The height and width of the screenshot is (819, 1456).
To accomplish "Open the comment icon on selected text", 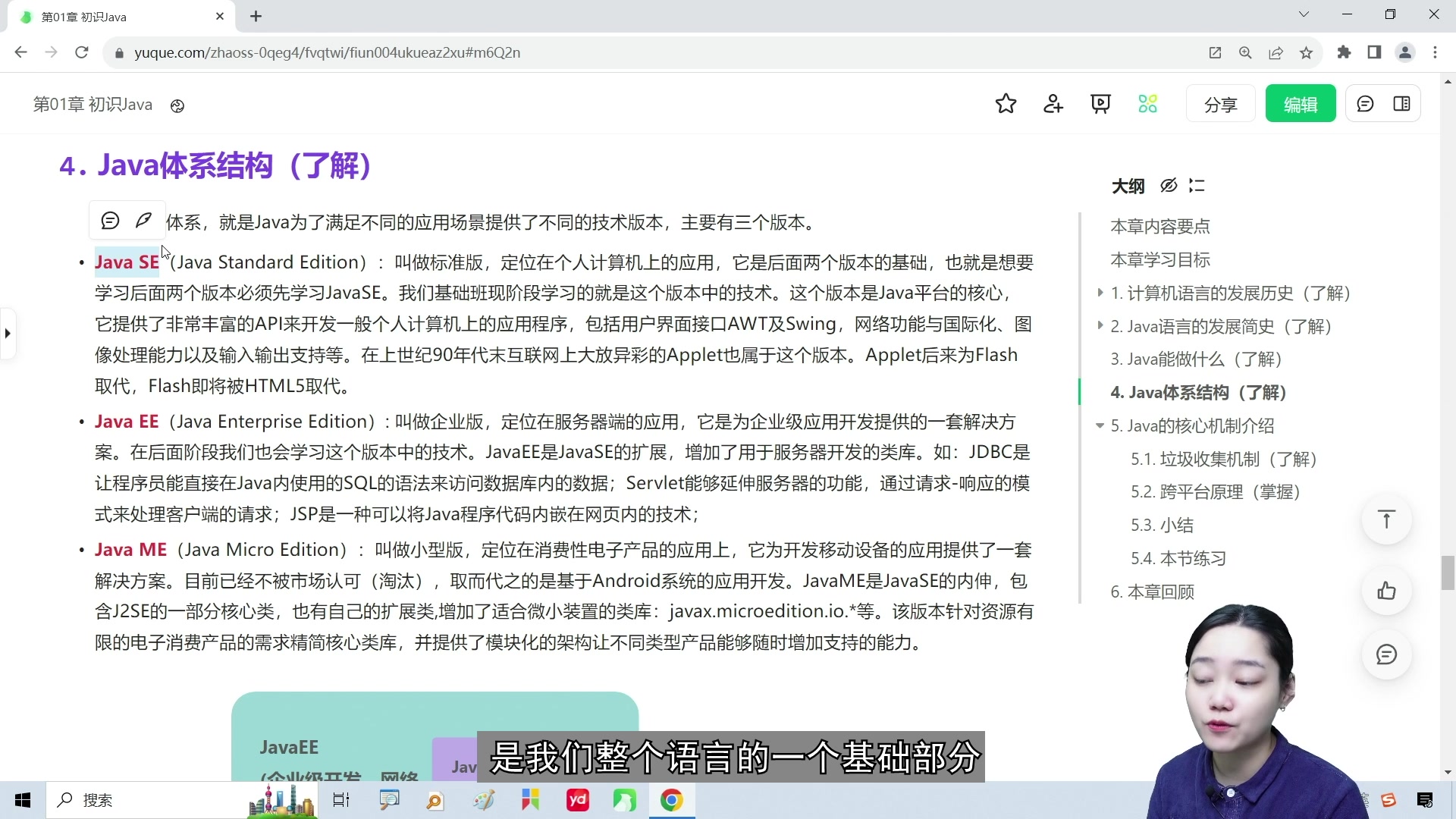I will pyautogui.click(x=110, y=220).
